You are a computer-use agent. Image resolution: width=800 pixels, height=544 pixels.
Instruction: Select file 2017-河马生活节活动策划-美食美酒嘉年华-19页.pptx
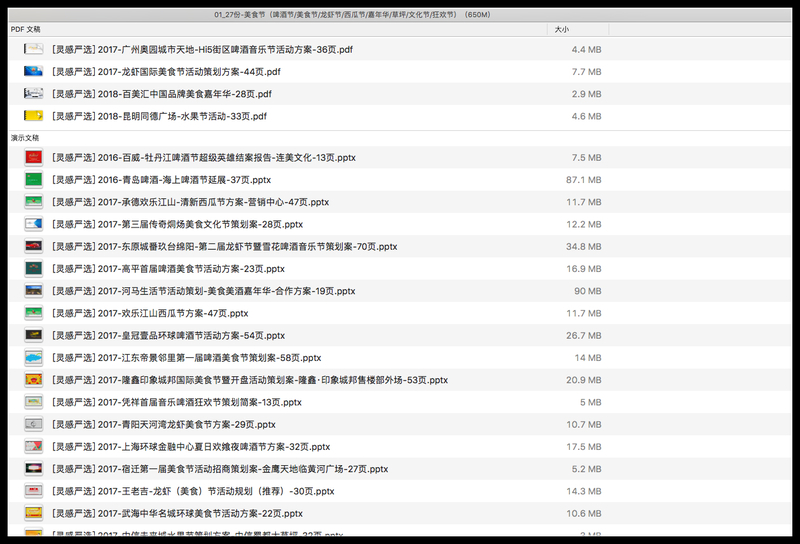pyautogui.click(x=204, y=291)
